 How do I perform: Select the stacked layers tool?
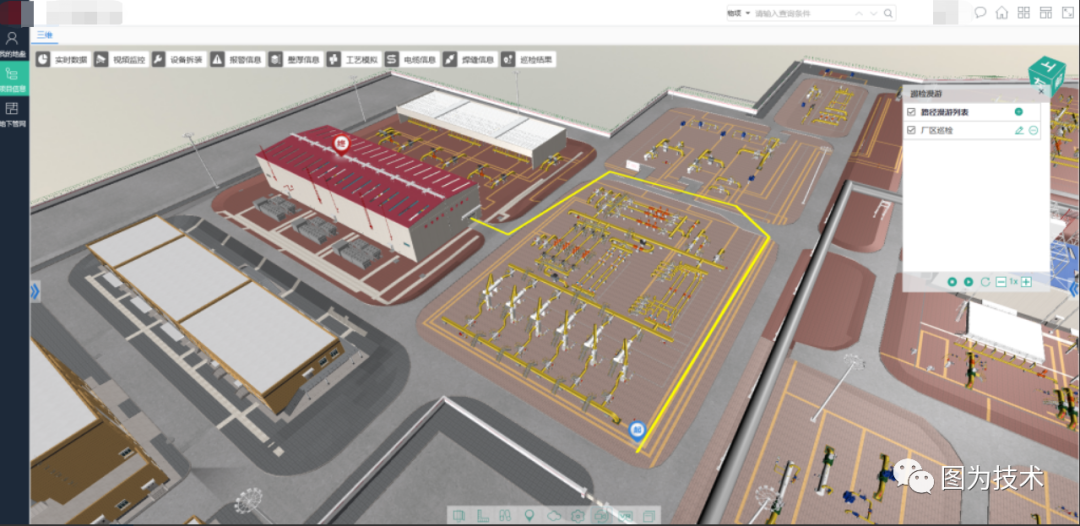point(648,516)
